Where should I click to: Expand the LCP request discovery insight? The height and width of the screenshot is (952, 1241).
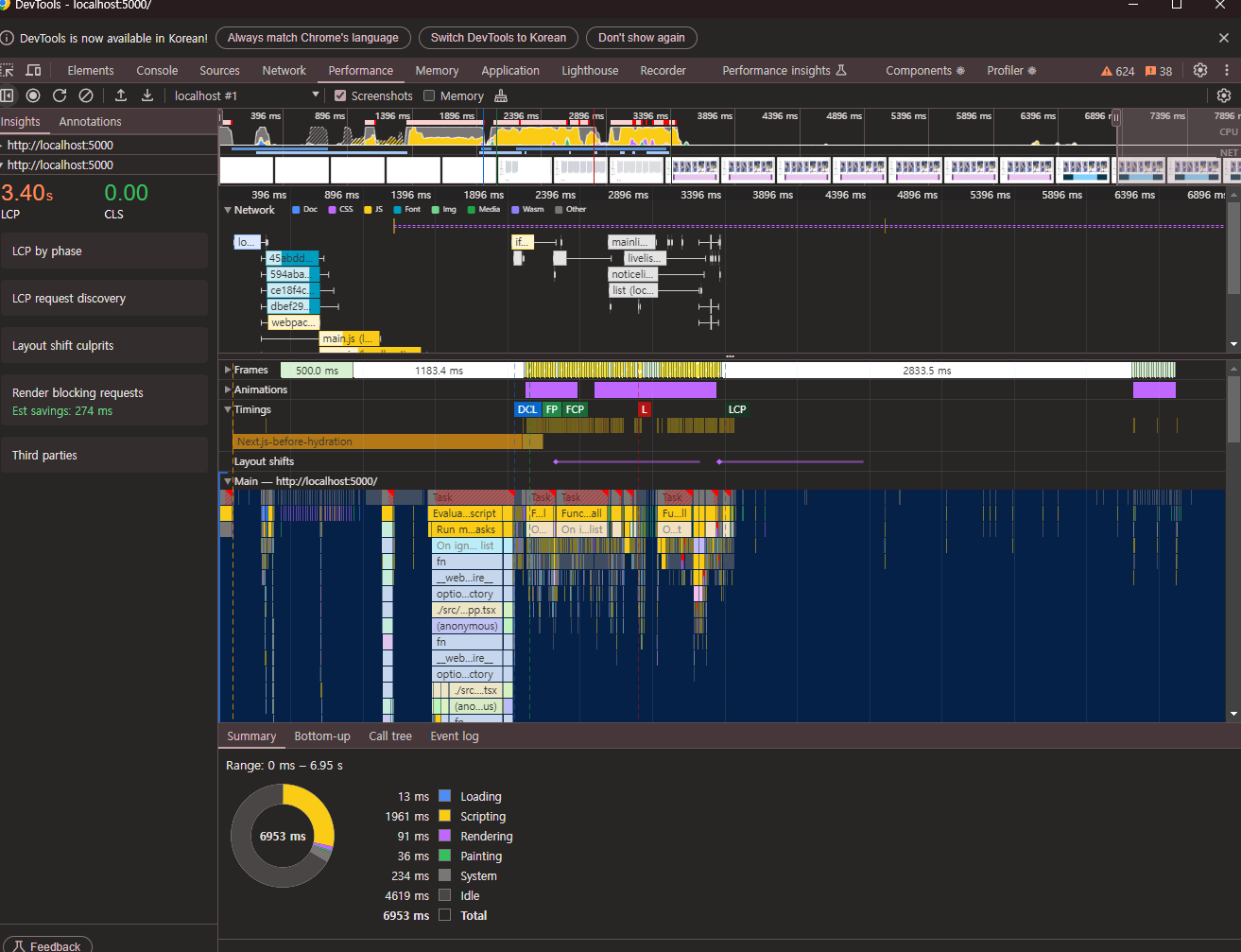click(104, 298)
